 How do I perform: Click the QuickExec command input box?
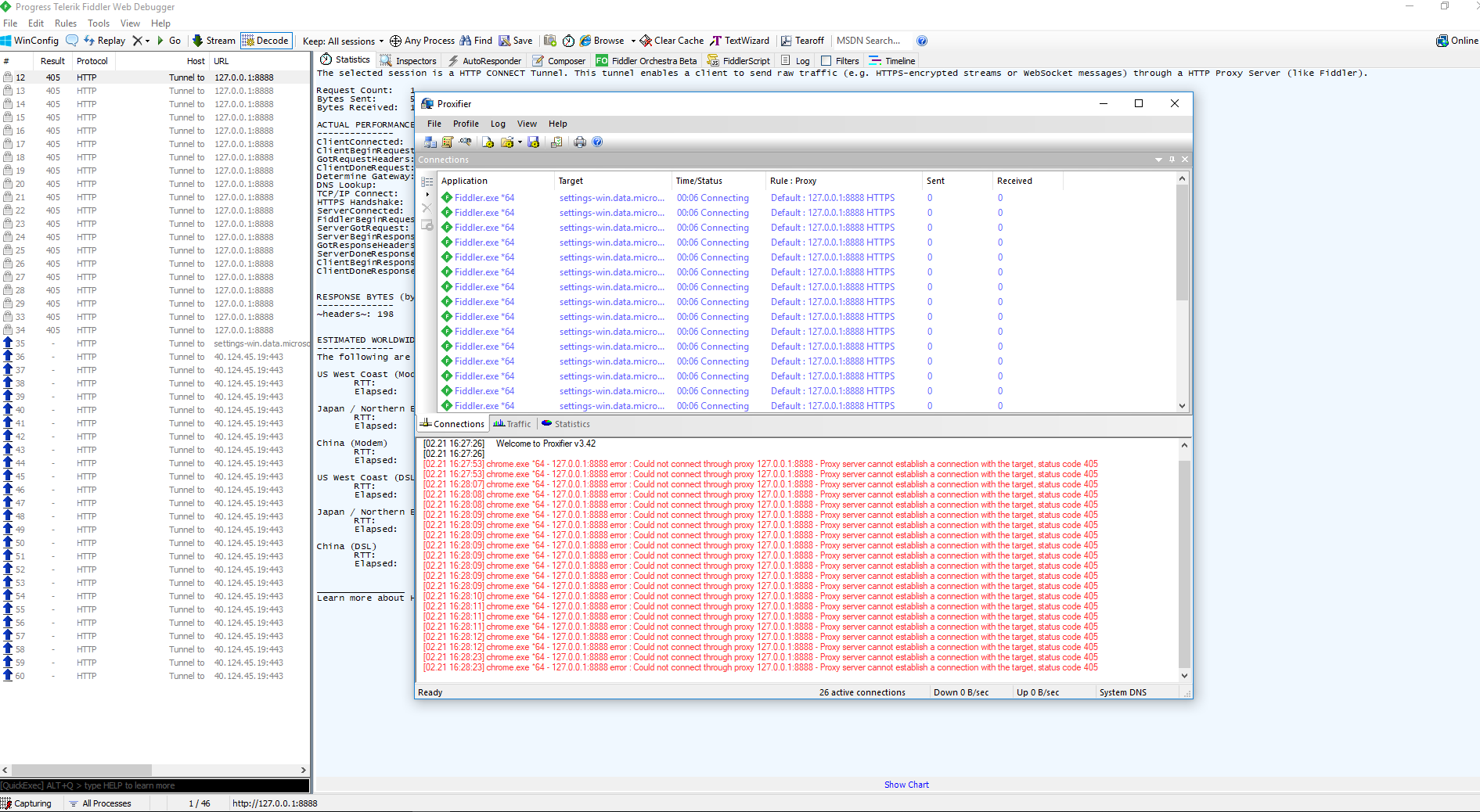pyautogui.click(x=155, y=785)
